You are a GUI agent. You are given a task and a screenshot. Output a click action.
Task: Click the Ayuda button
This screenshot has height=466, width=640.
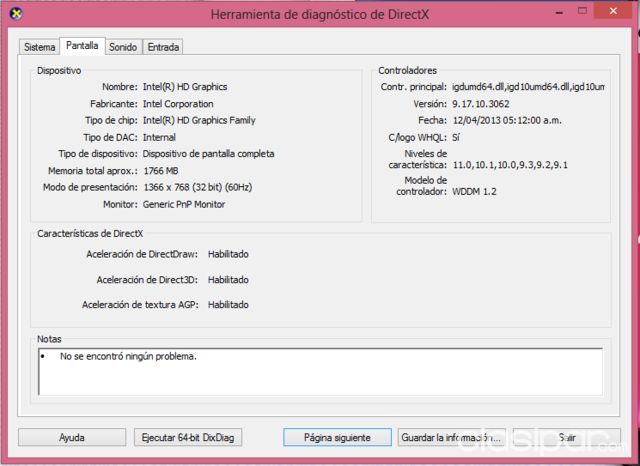tap(72, 437)
